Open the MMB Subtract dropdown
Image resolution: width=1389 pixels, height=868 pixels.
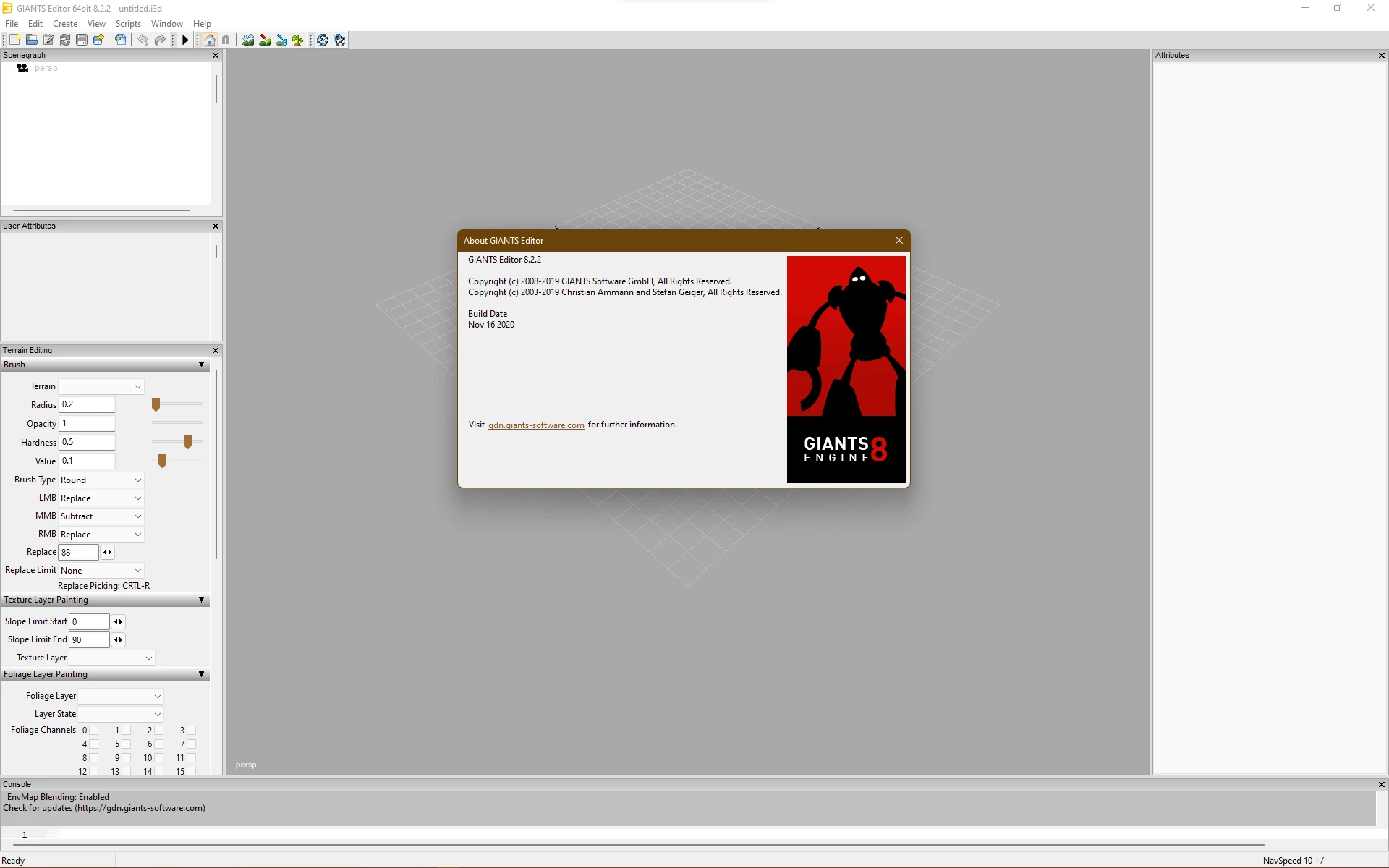pyautogui.click(x=101, y=516)
